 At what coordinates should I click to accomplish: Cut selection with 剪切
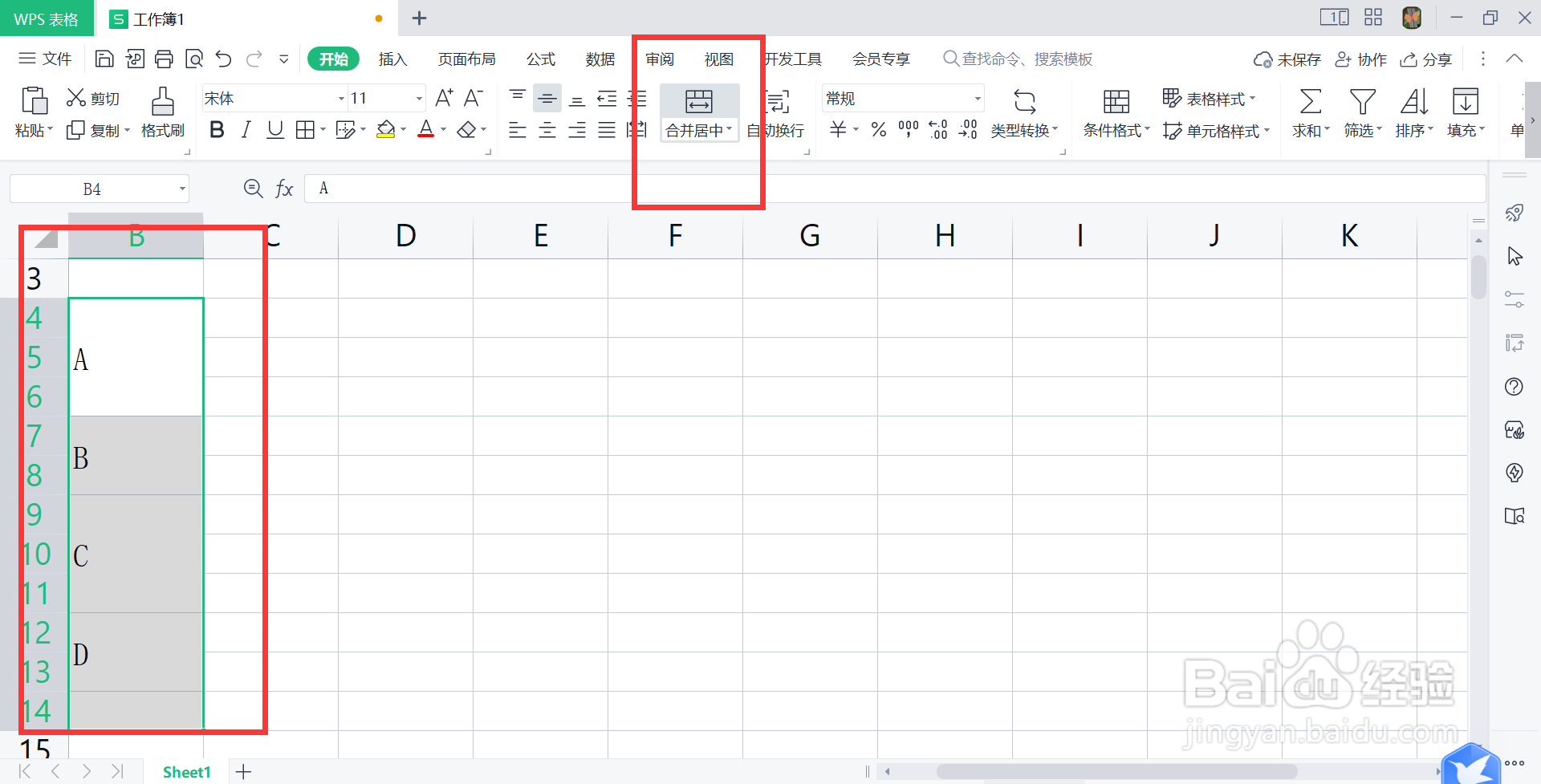tap(93, 98)
